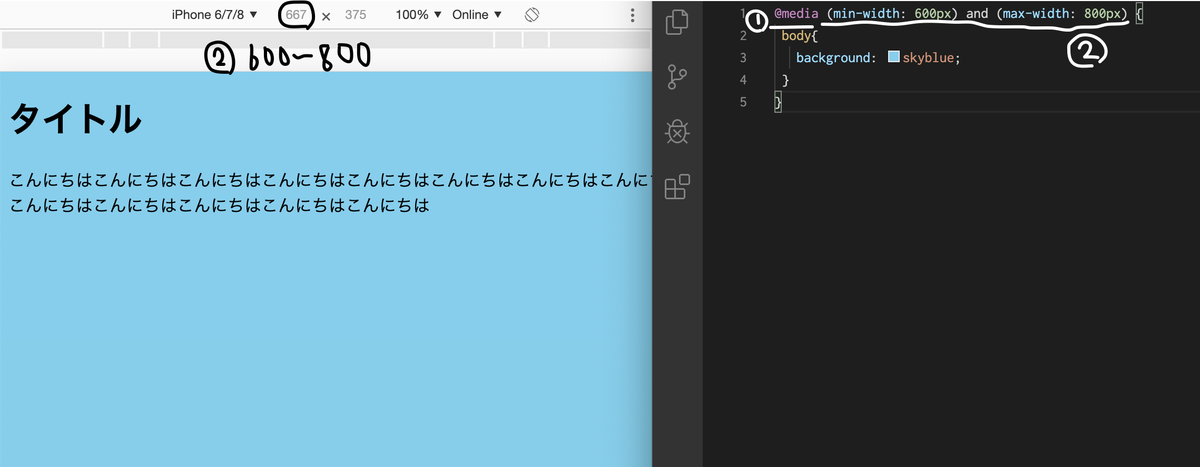Click the background property on line 3
1200x467 pixels.
[835, 58]
